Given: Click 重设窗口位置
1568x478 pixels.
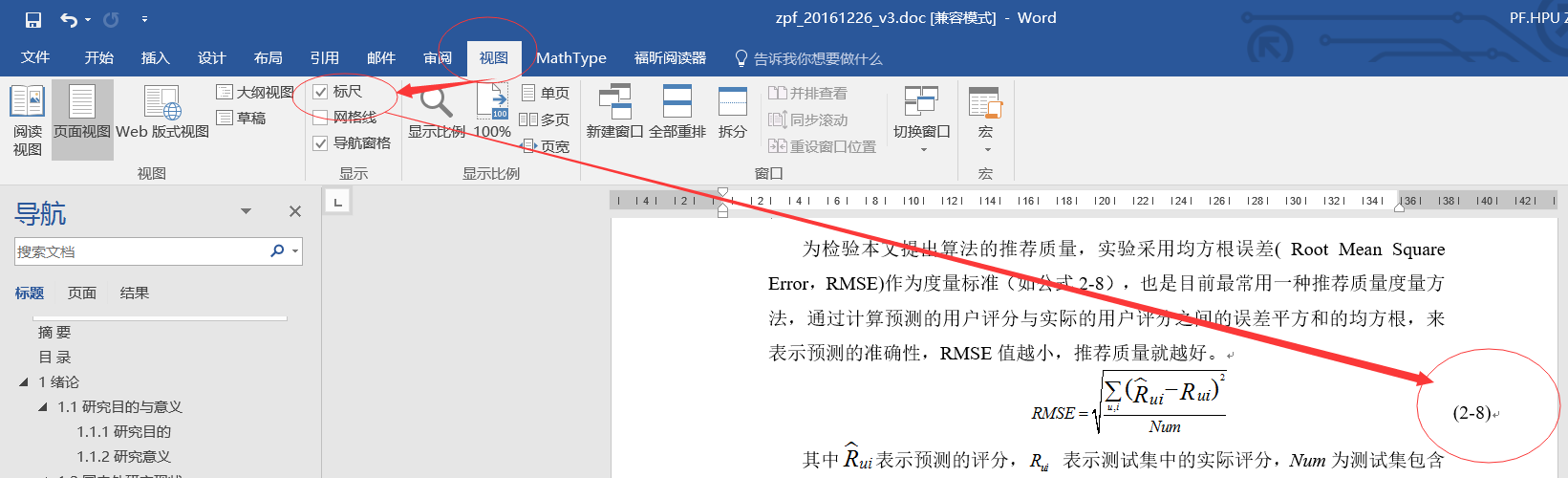Looking at the screenshot, I should [823, 146].
